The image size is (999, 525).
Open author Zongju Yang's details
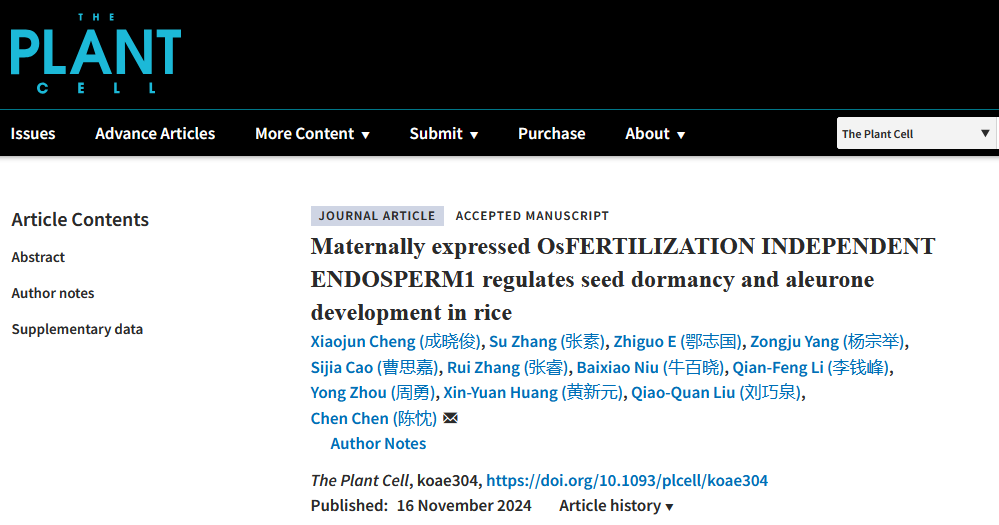tap(829, 342)
